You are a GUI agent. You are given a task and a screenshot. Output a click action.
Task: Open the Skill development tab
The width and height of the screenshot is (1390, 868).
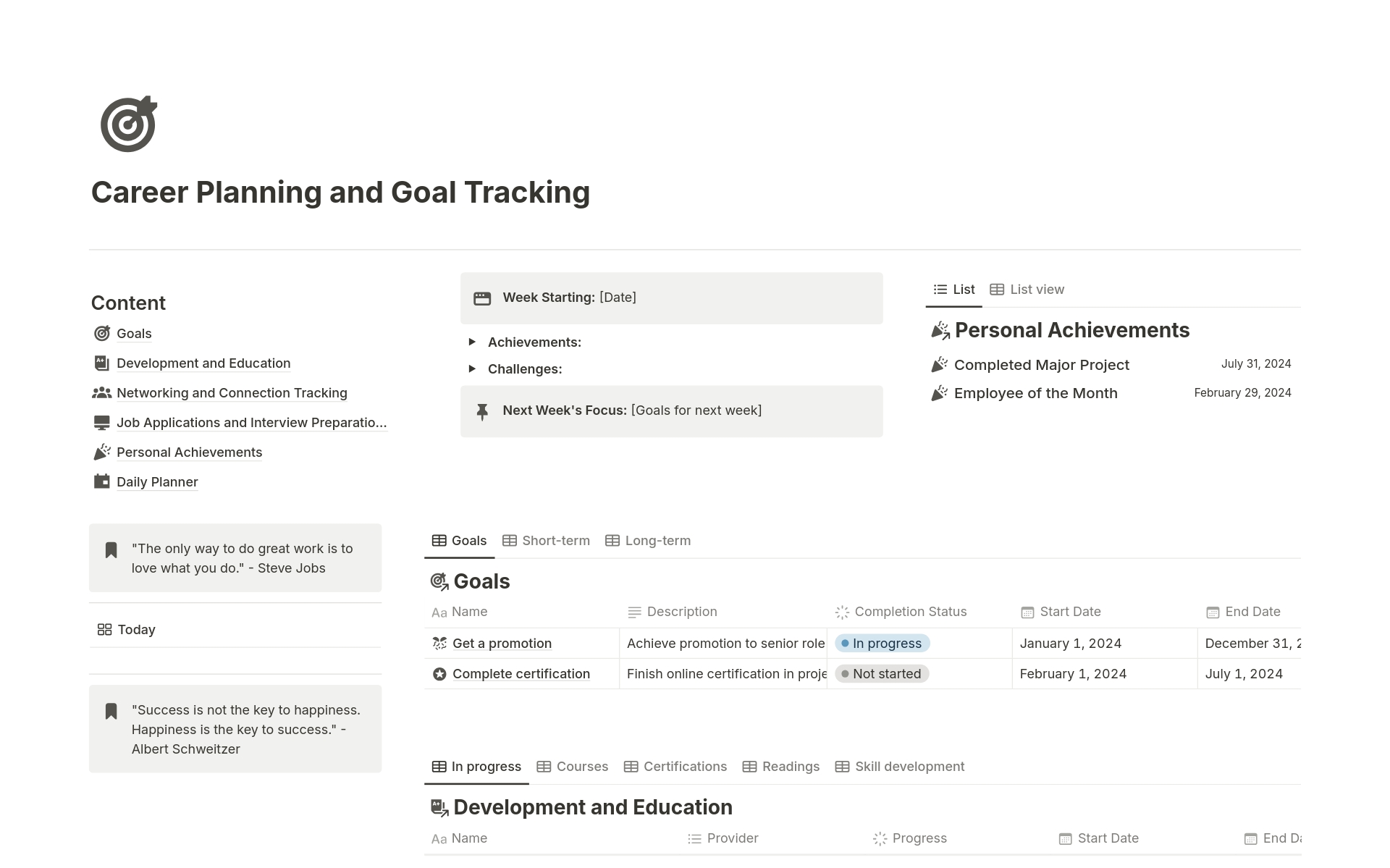[x=899, y=767]
